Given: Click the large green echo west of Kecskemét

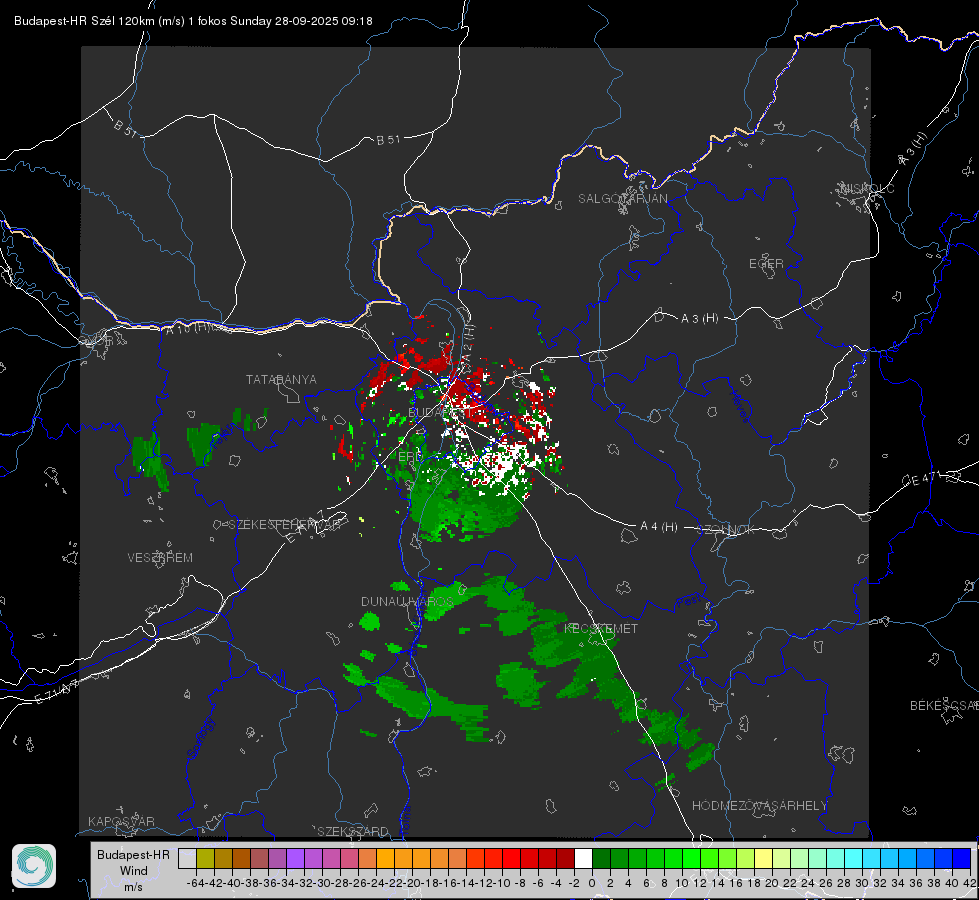Looking at the screenshot, I should click(519, 686).
